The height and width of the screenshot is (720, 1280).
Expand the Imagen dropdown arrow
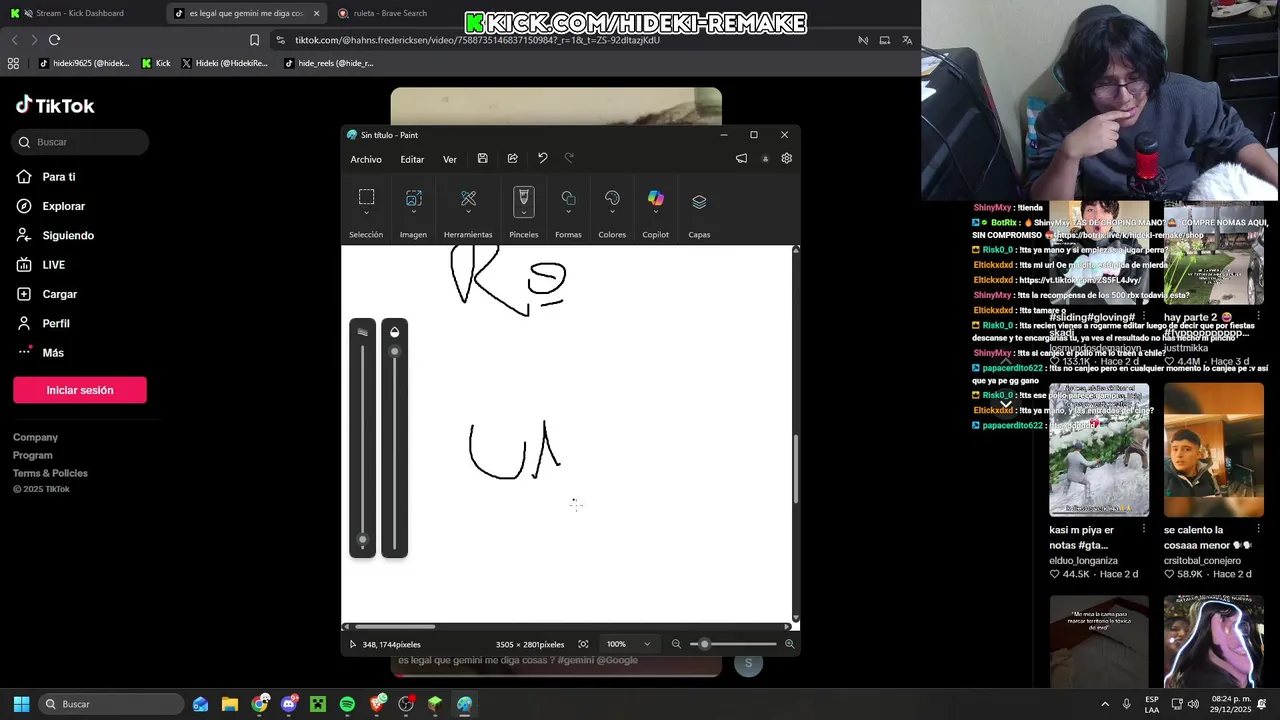click(413, 213)
